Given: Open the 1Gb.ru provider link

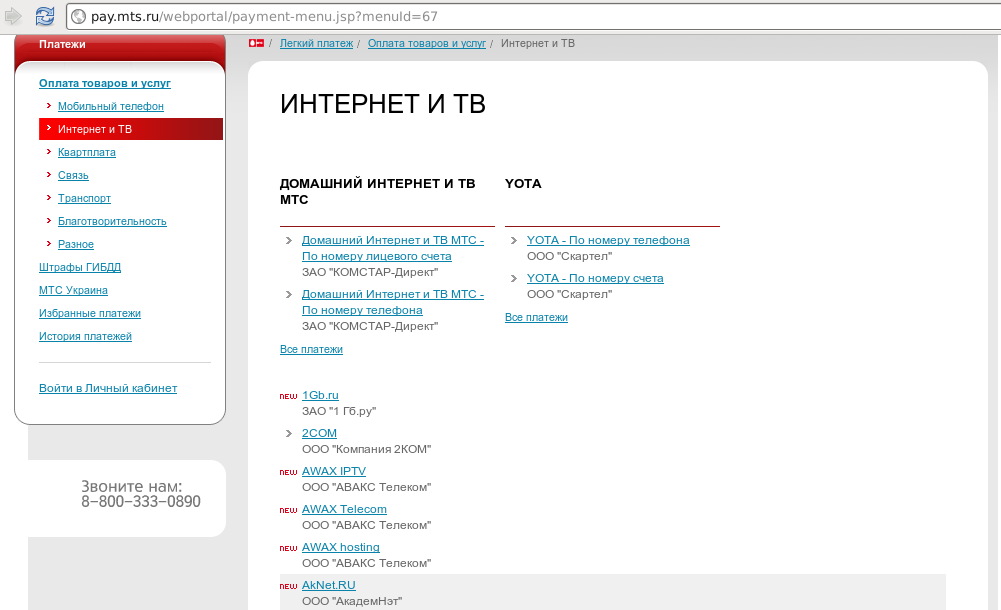Looking at the screenshot, I should tap(320, 395).
